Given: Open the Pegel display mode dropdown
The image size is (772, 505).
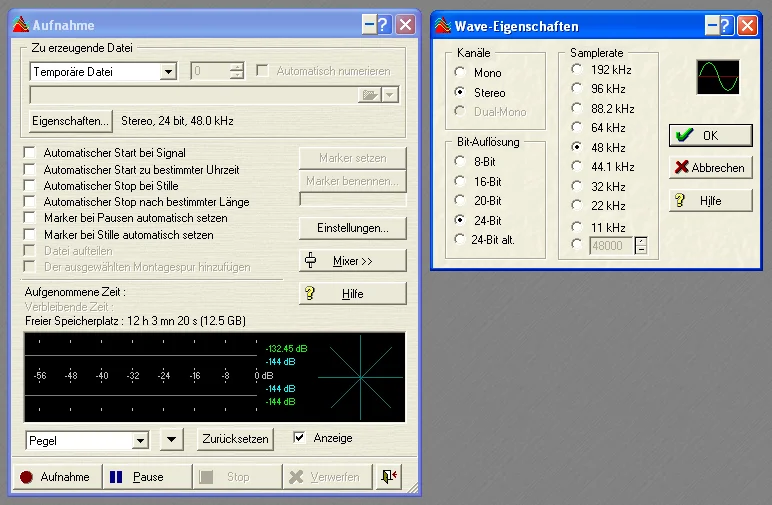Looking at the screenshot, I should click(141, 439).
